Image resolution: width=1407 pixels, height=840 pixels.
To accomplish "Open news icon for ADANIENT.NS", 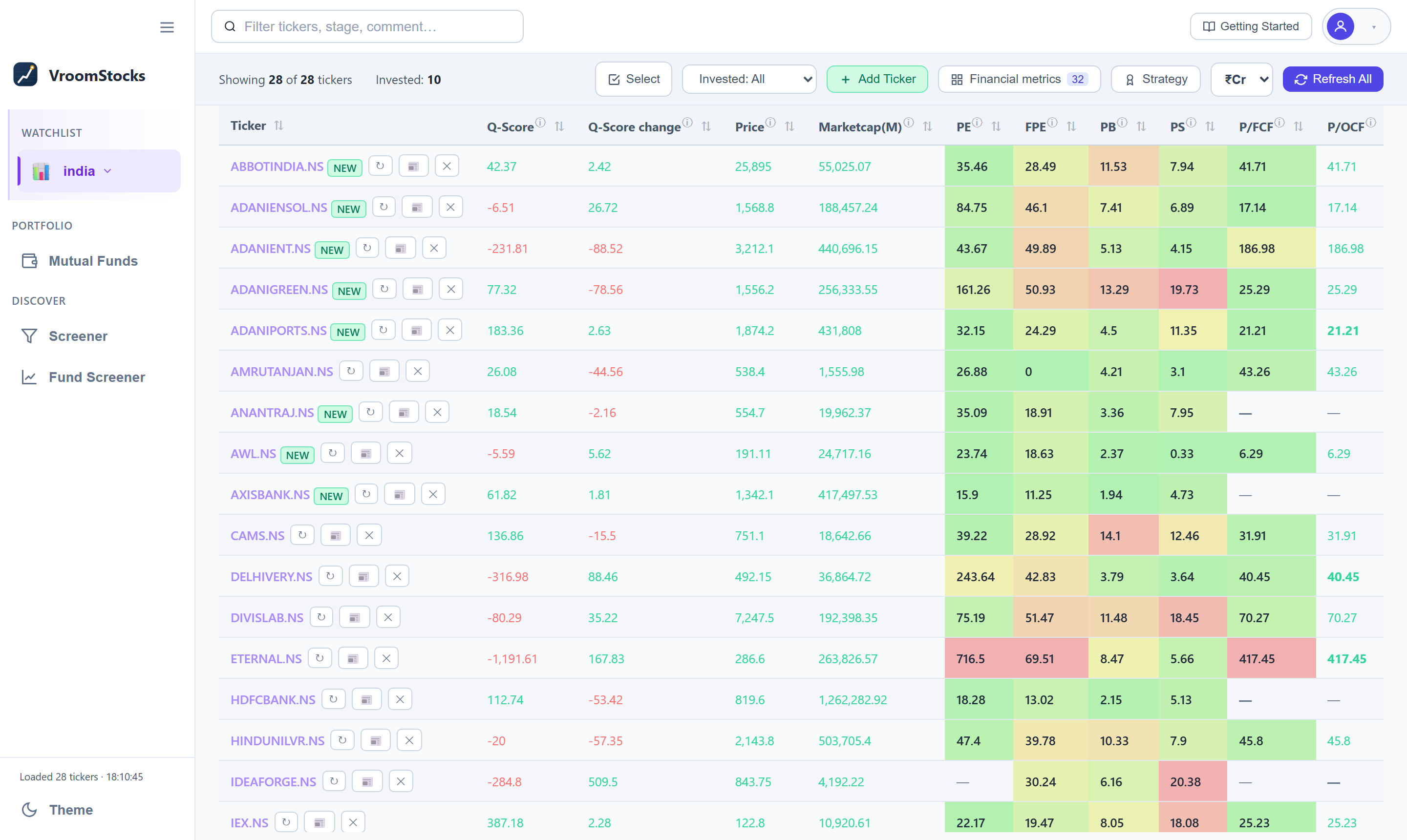I will (x=400, y=248).
